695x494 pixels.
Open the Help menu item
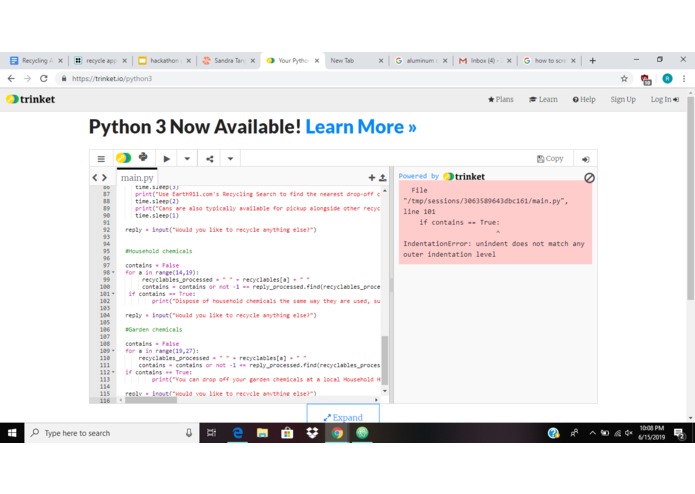click(x=584, y=99)
